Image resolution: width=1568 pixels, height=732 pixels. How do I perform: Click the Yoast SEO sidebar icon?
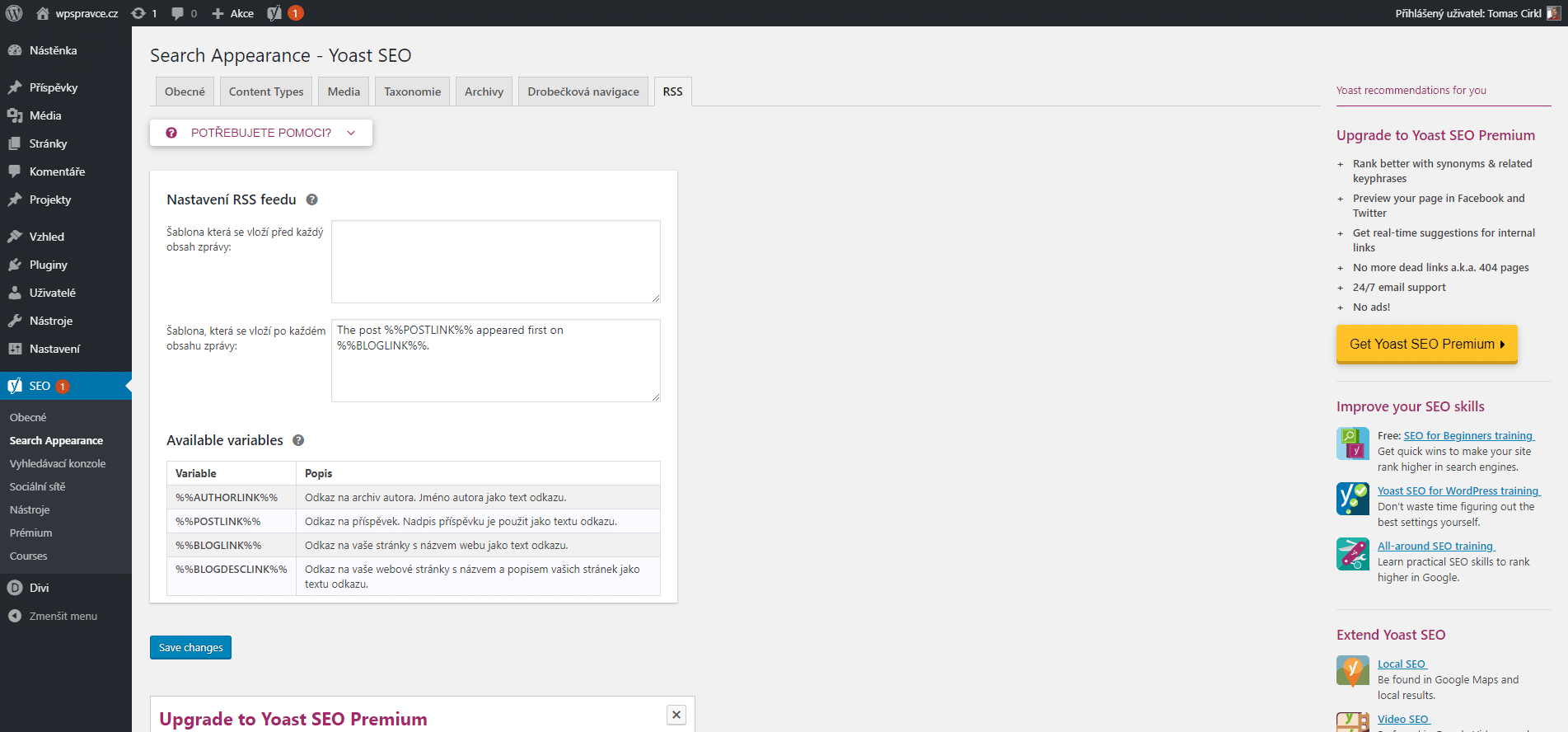15,386
